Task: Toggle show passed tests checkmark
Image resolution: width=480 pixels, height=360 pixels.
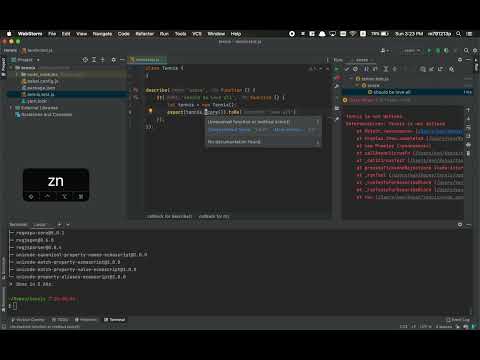Action: (x=347, y=69)
